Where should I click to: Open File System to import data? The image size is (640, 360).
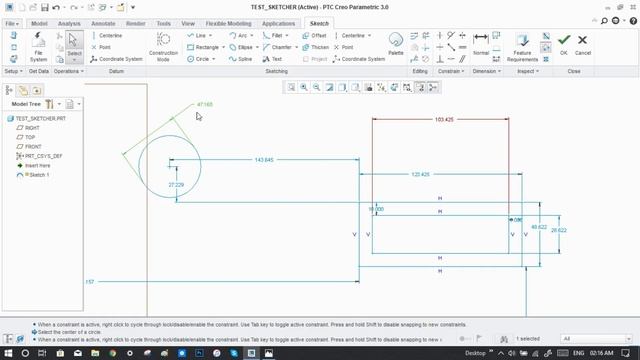pyautogui.click(x=38, y=47)
